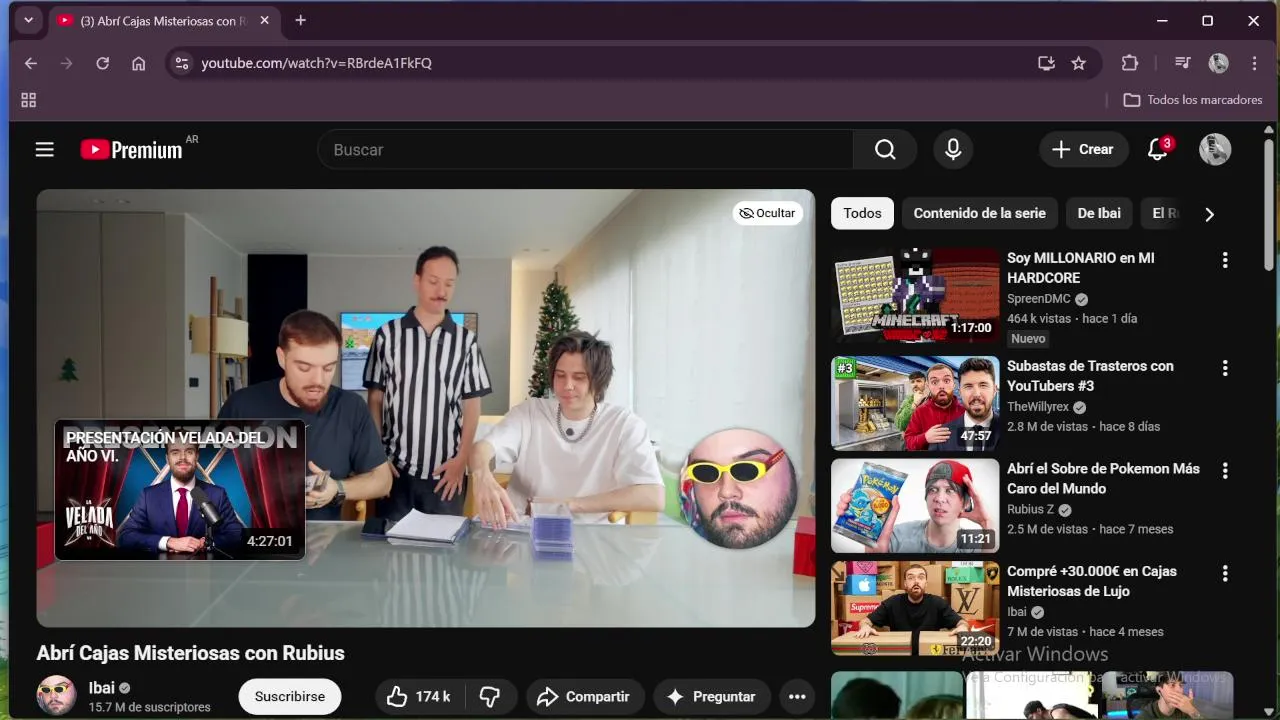Viewport: 1280px width, 720px height.
Task: Open the apps grid on bookmarks bar
Action: point(29,100)
